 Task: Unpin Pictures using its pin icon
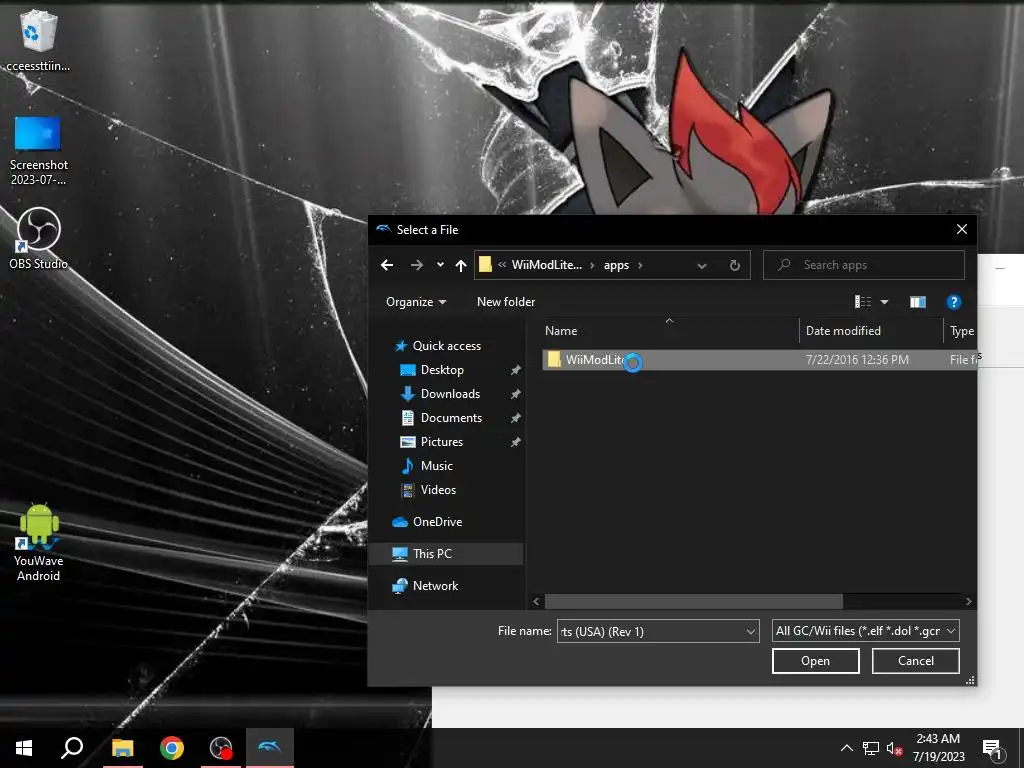(515, 442)
